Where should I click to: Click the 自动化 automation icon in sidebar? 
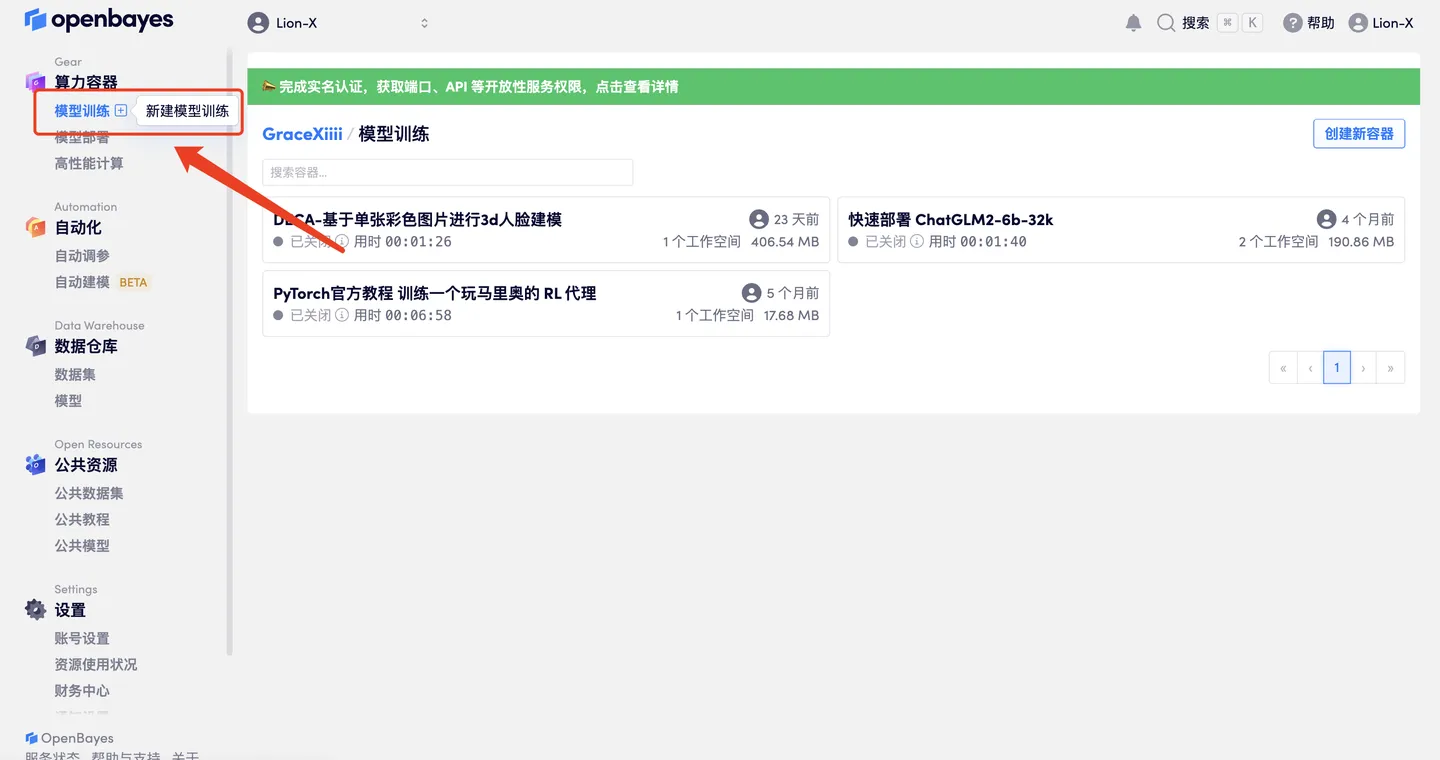[33, 227]
